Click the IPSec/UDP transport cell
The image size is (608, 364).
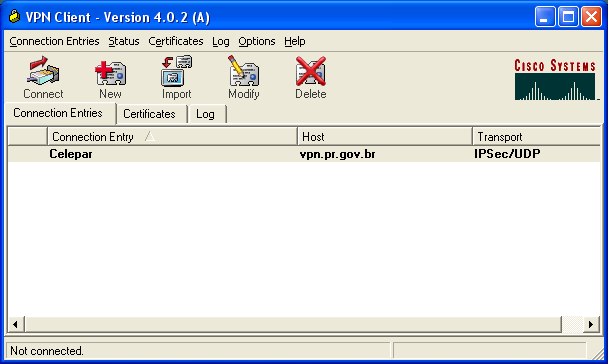pyautogui.click(x=507, y=154)
